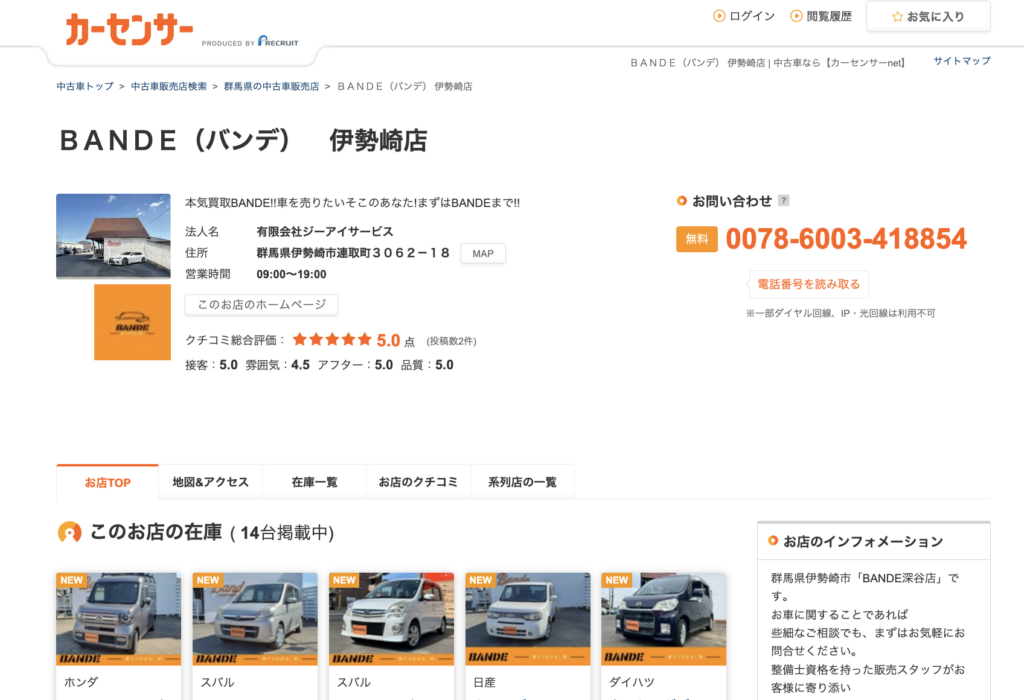Image resolution: width=1024 pixels, height=700 pixels.
Task: Select the 系列店の一覧 tab
Action: 522,482
